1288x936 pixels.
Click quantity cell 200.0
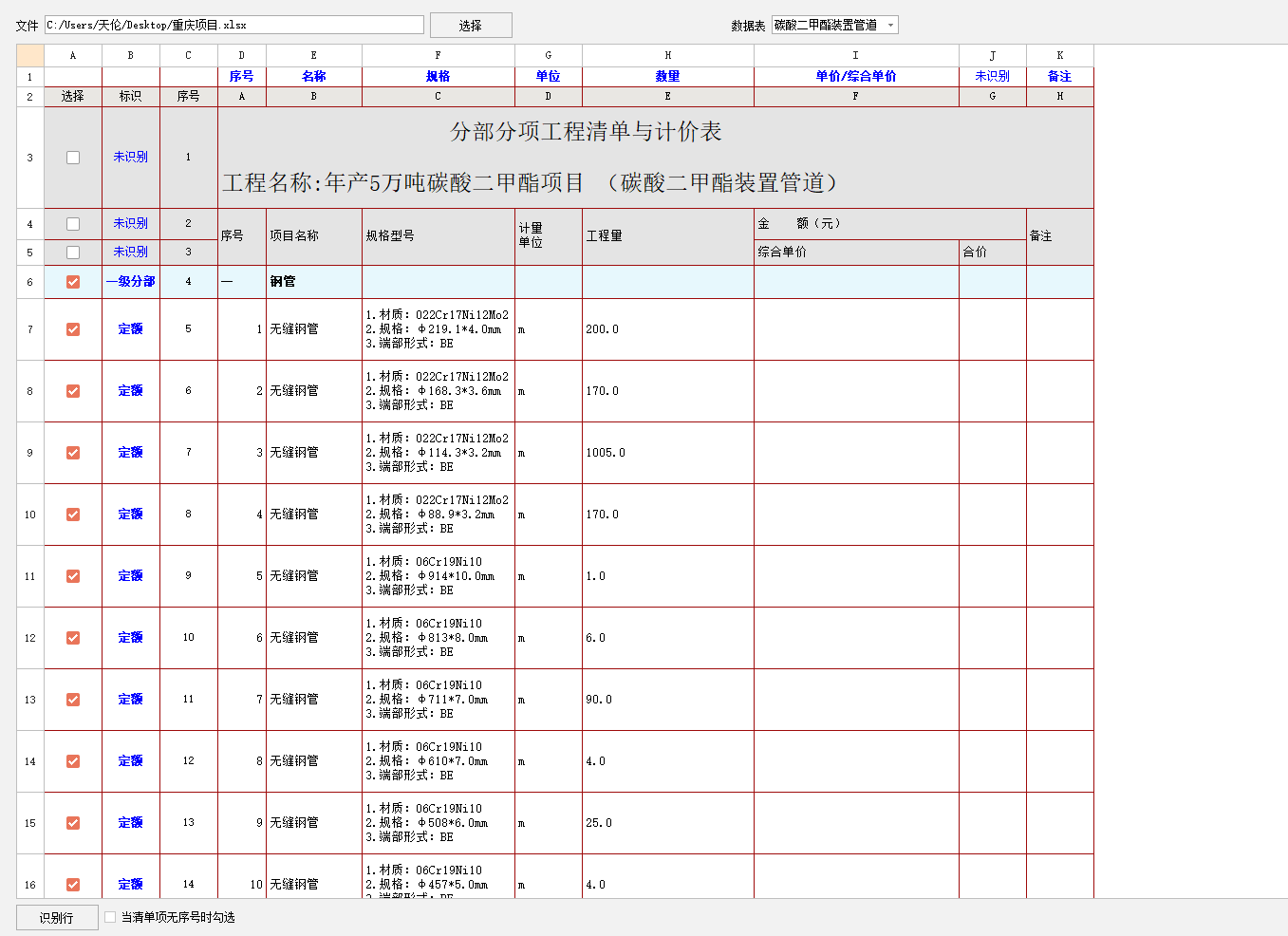(x=668, y=329)
